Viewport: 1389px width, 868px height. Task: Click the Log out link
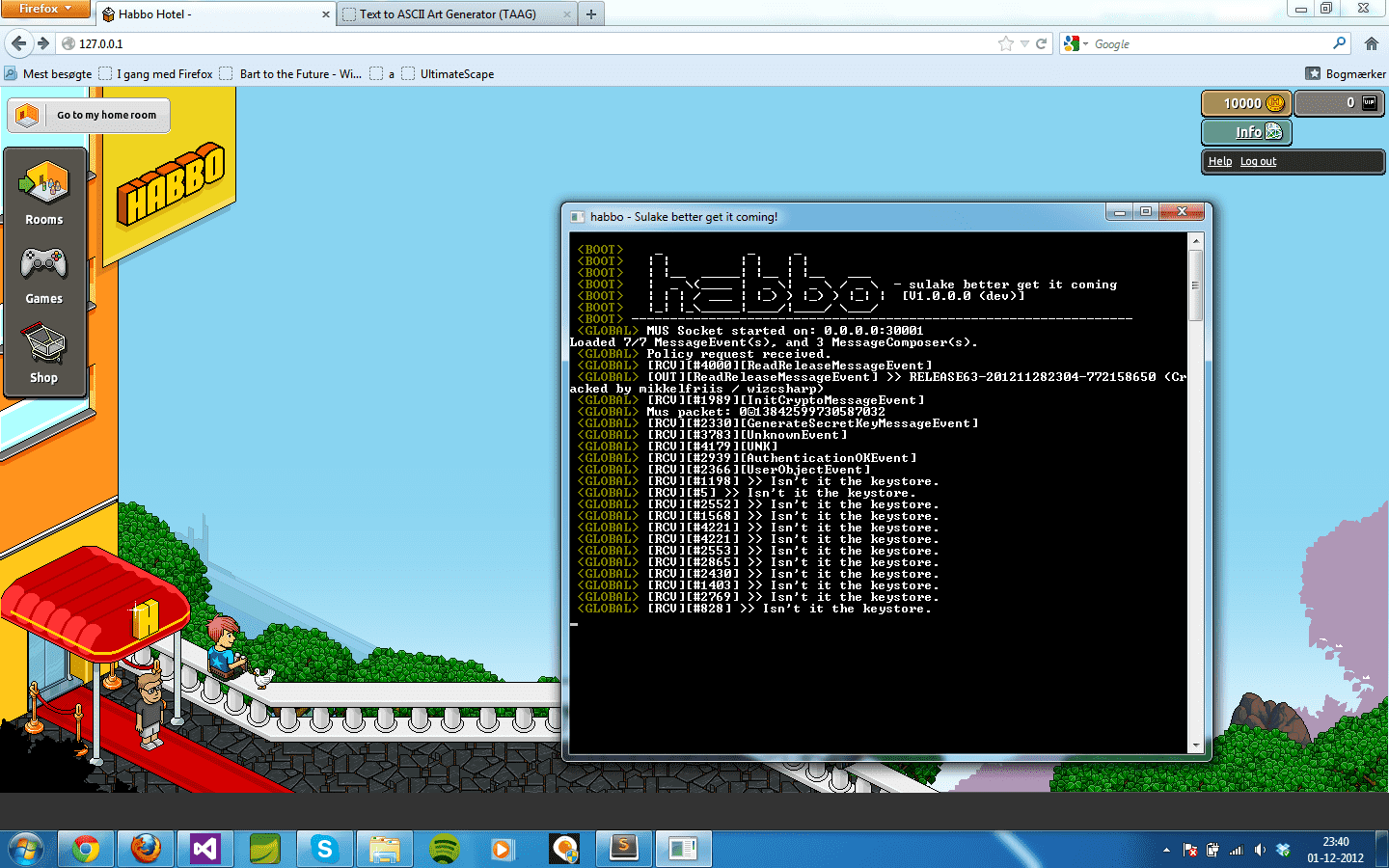pyautogui.click(x=1258, y=161)
